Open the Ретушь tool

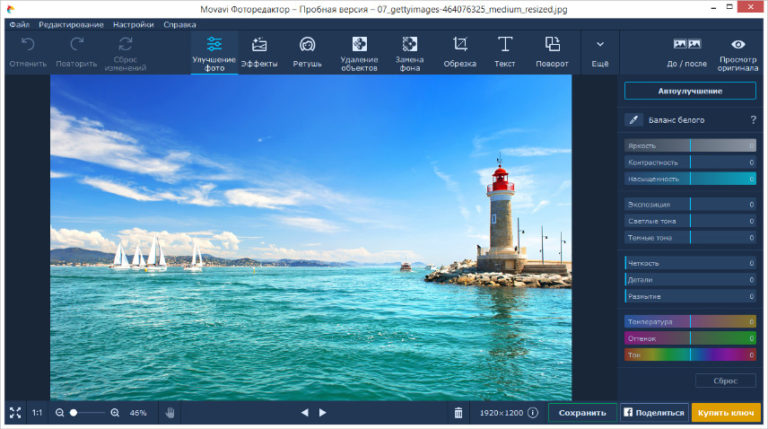pyautogui.click(x=307, y=51)
